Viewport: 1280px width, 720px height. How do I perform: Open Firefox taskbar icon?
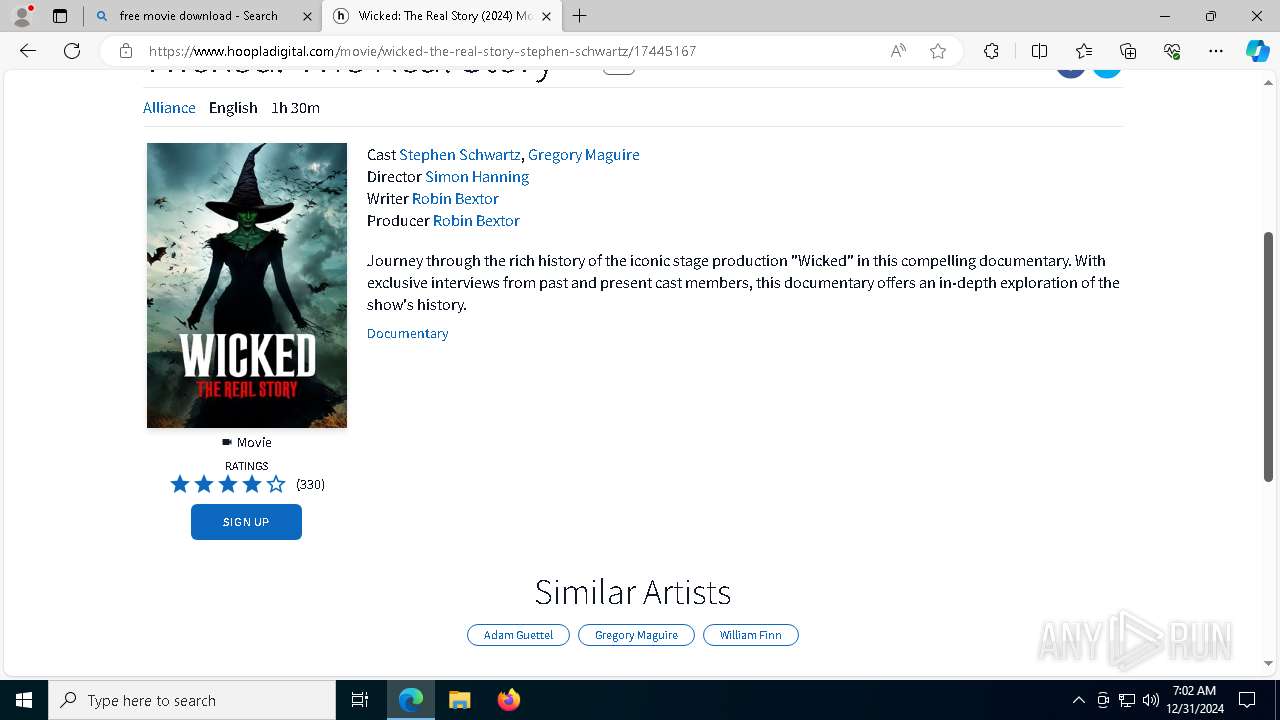(508, 700)
